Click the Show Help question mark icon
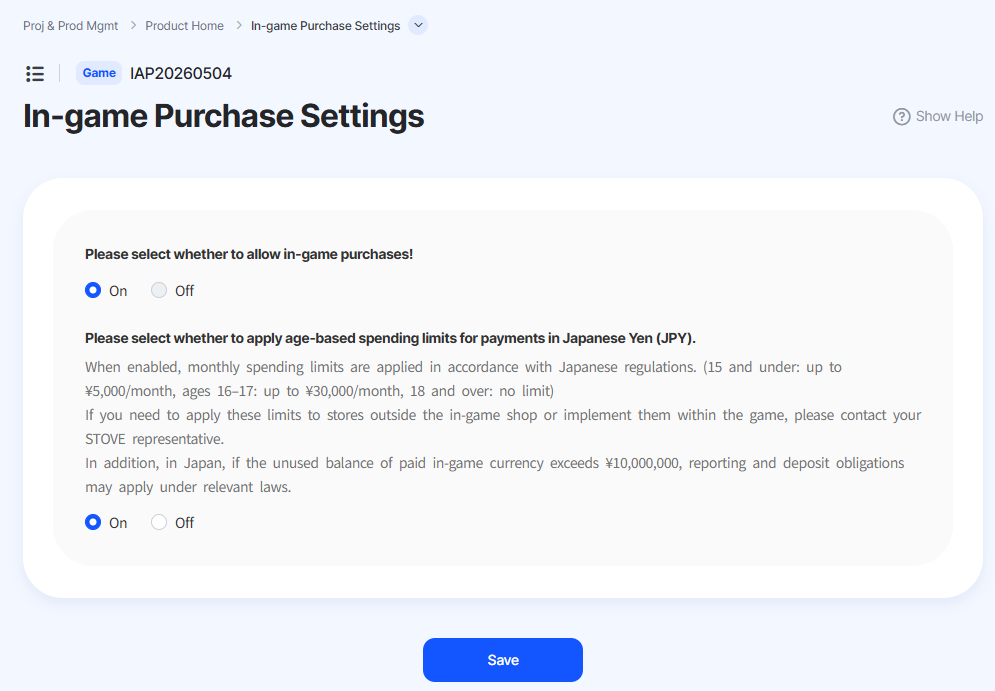995x691 pixels. (x=901, y=117)
